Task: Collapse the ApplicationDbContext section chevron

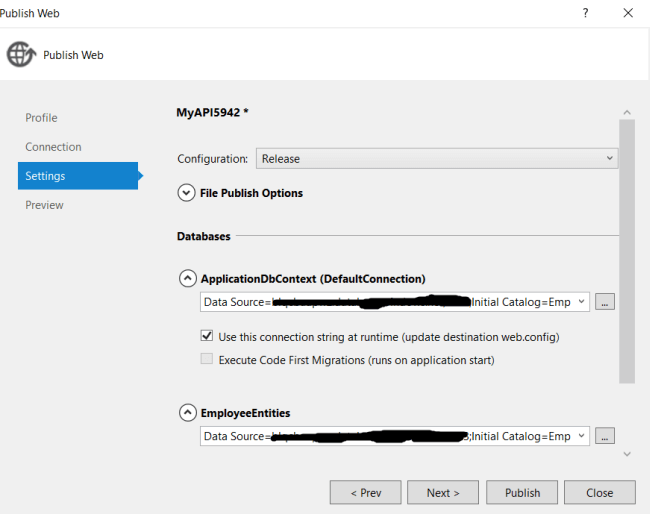Action: (x=187, y=279)
